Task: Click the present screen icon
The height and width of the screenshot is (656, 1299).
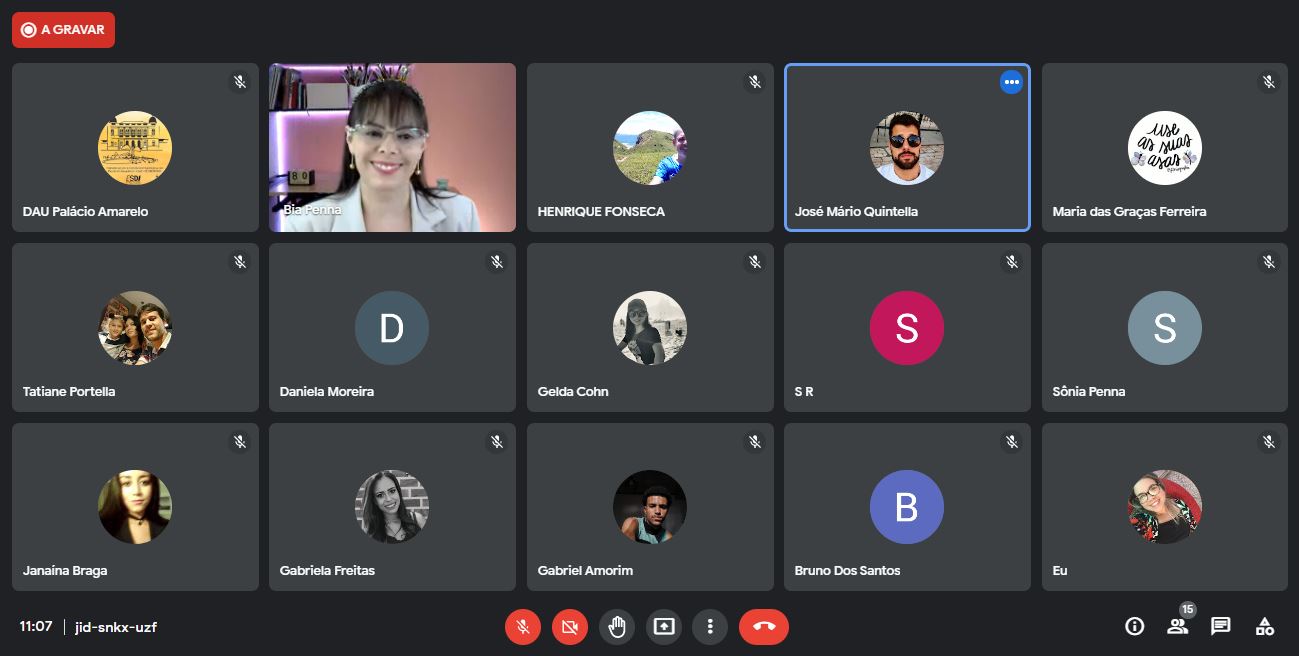Action: (664, 627)
